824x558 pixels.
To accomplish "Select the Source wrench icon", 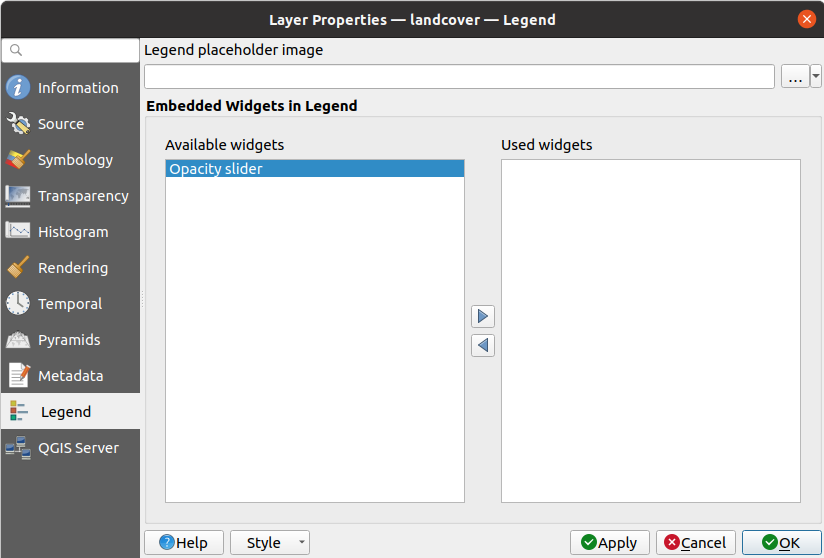I will tap(18, 124).
